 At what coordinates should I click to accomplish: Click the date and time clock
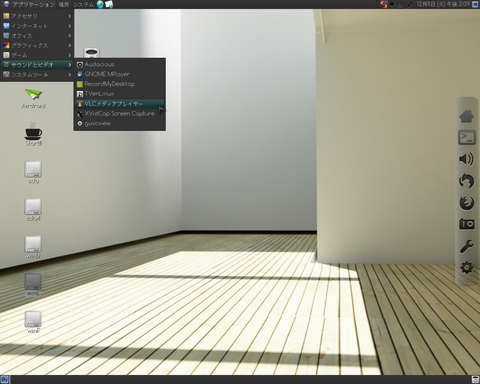[x=443, y=4]
